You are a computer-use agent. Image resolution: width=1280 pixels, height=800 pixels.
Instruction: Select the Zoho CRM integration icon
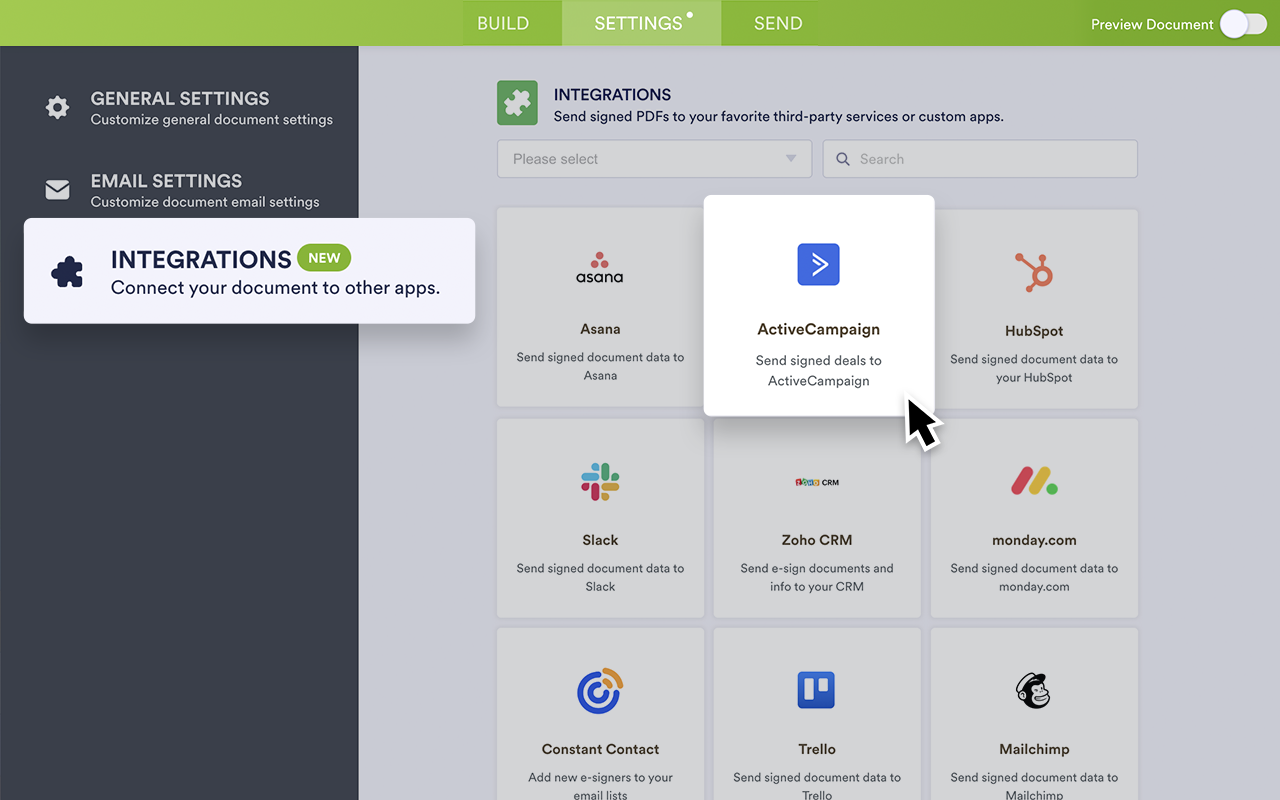[x=816, y=481]
